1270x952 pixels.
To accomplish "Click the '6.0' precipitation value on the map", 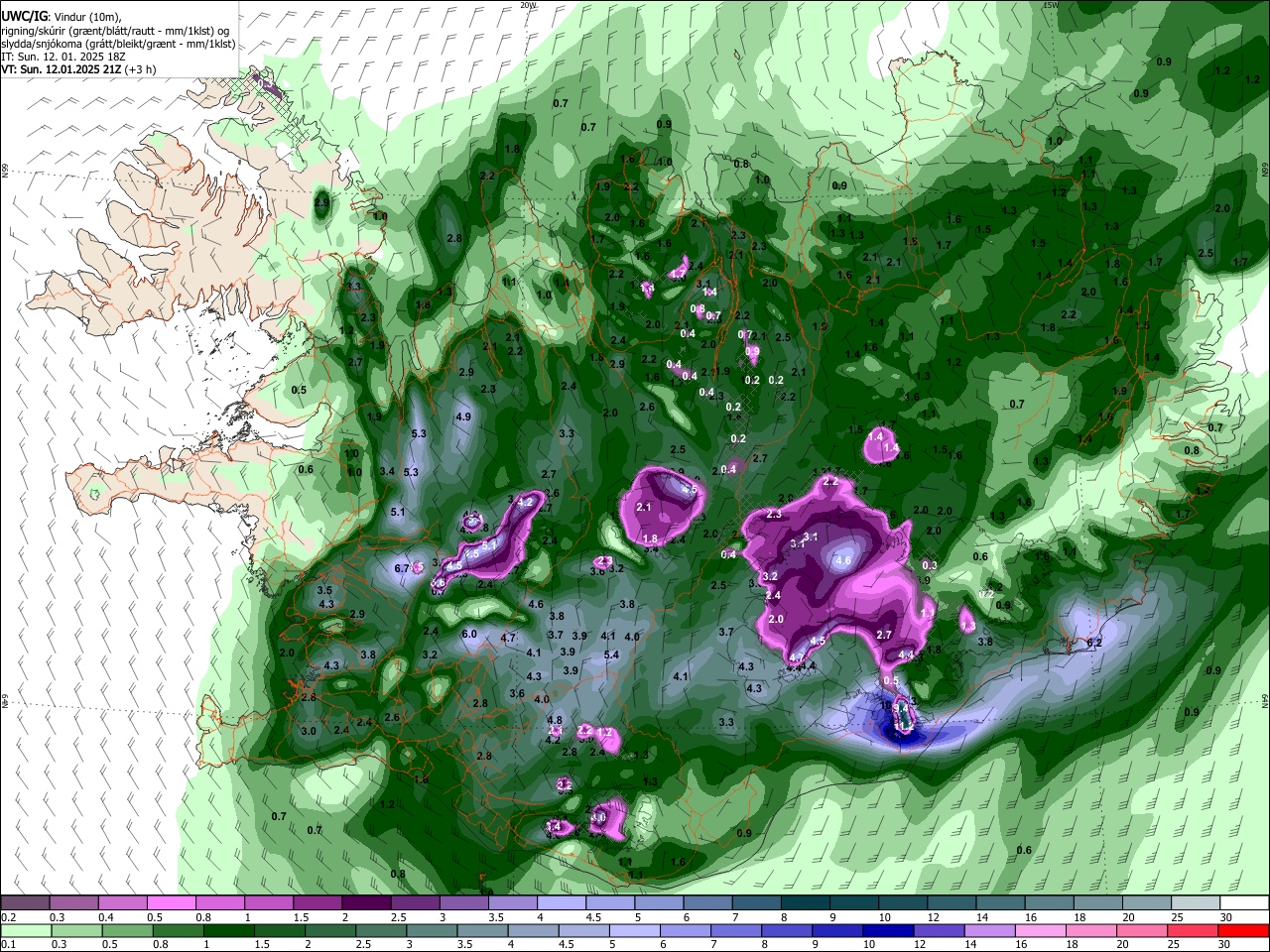I will click(469, 634).
